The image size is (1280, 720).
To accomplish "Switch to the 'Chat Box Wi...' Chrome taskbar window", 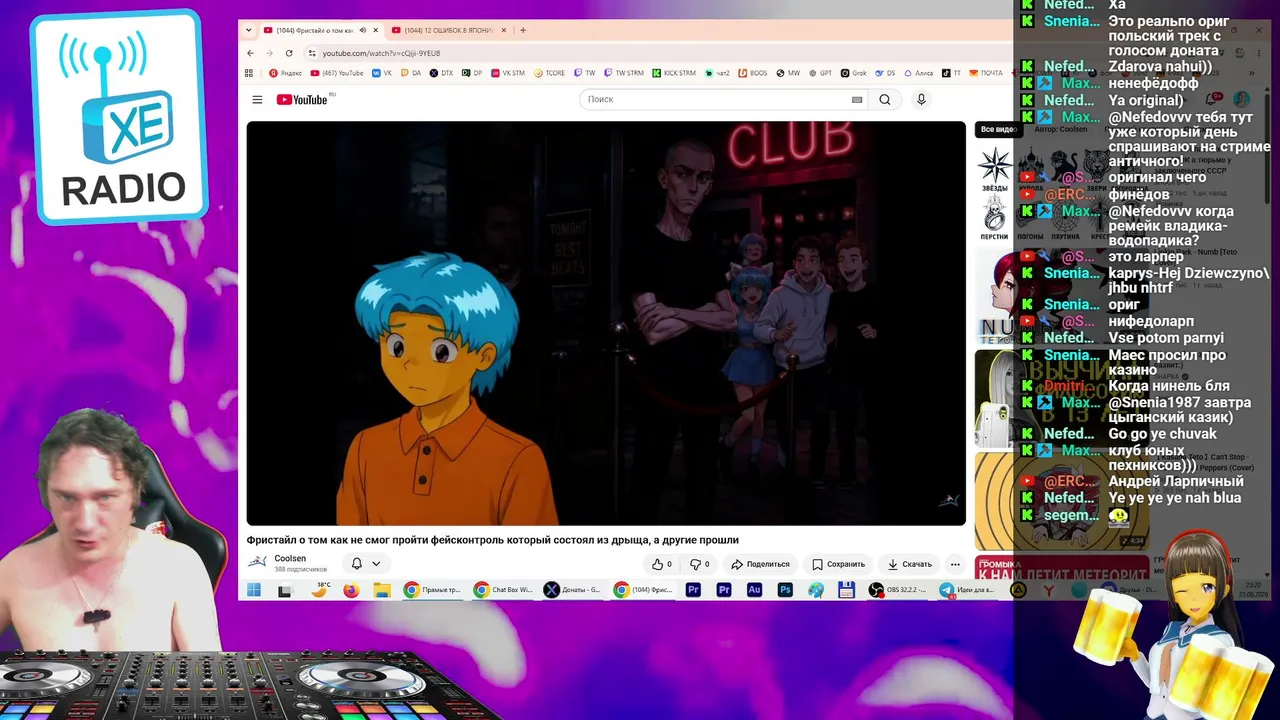I will (x=504, y=591).
